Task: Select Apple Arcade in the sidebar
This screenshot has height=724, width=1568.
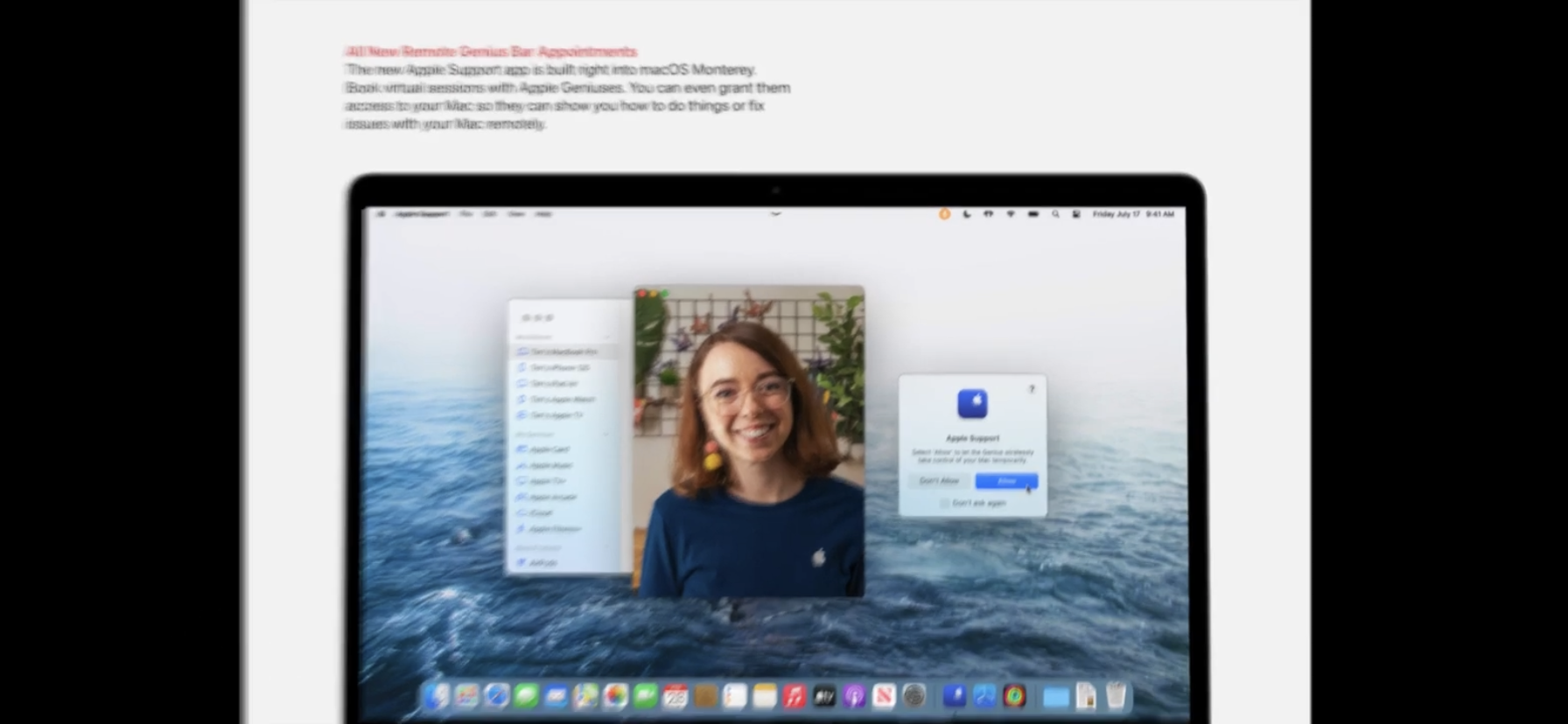Action: pyautogui.click(x=564, y=497)
